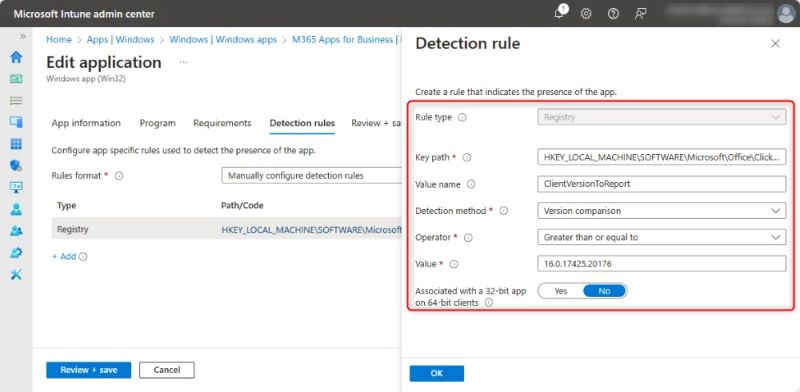Set 32-bit app toggle to Yes

(561, 291)
